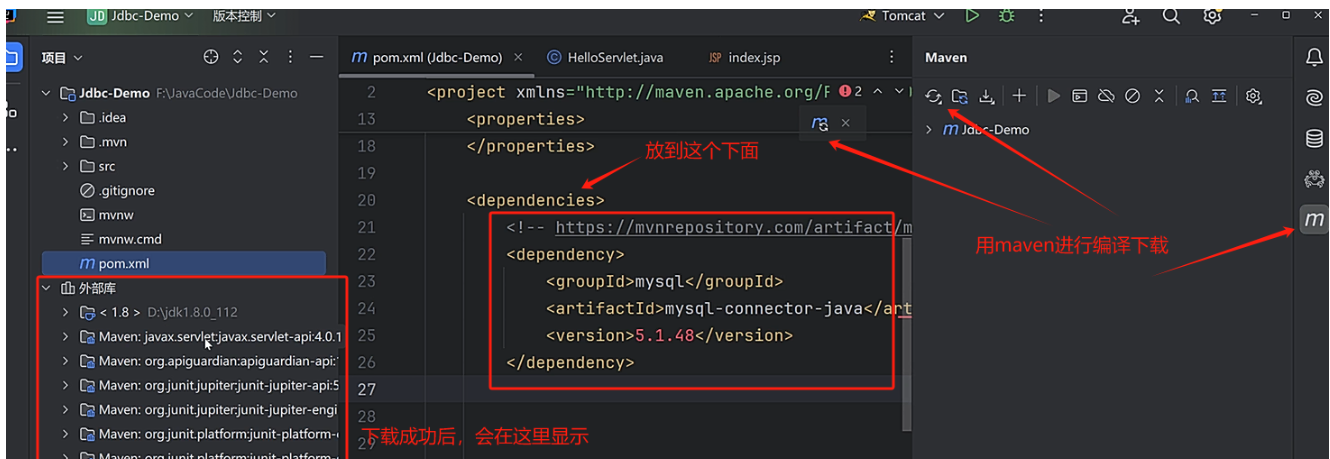Open more run actions next to debug
The height and width of the screenshot is (459, 1330).
[x=1041, y=16]
